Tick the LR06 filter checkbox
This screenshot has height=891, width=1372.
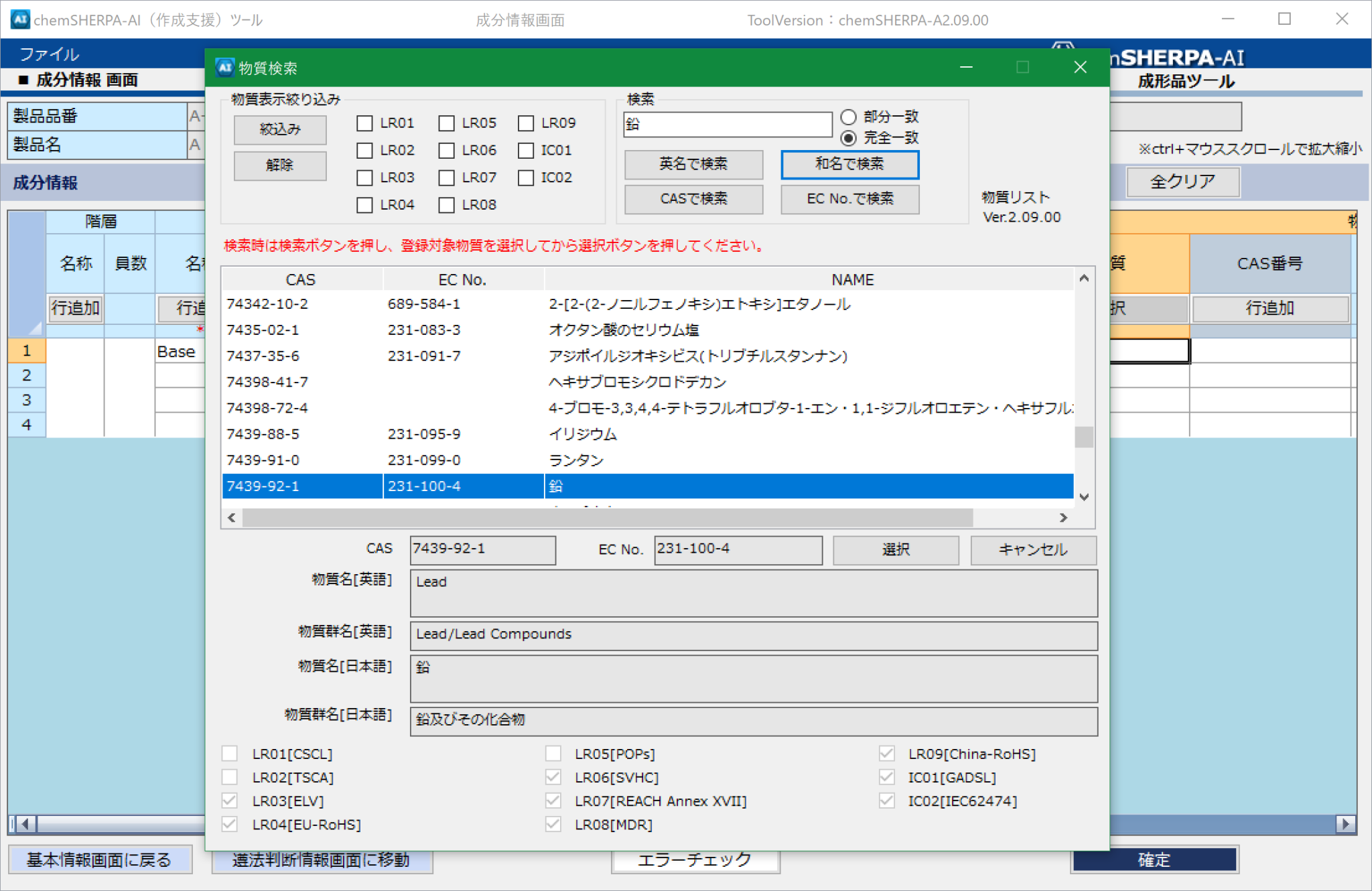tap(446, 151)
